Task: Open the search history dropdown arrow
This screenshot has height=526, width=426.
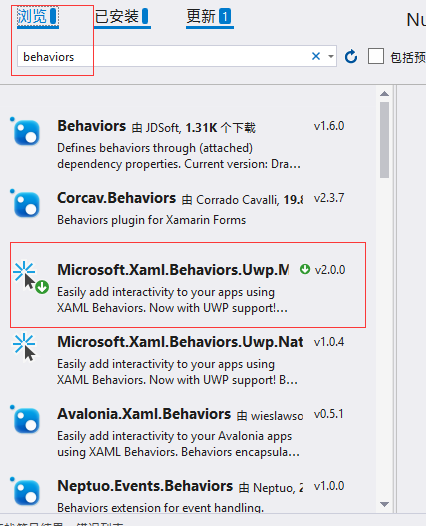Action: coord(331,56)
